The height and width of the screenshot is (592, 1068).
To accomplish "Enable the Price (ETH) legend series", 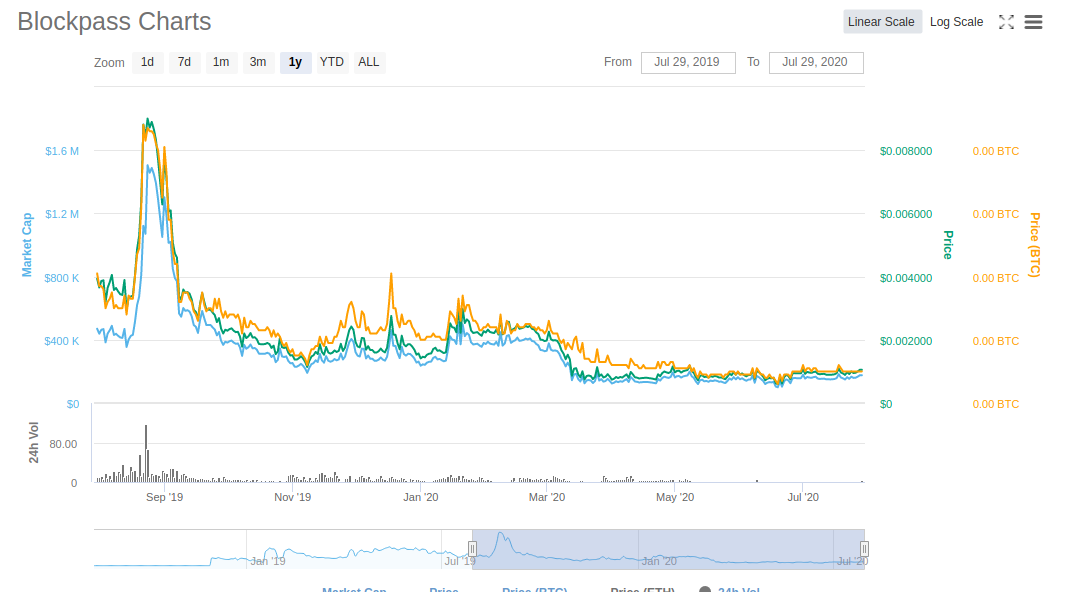I will coord(642,589).
